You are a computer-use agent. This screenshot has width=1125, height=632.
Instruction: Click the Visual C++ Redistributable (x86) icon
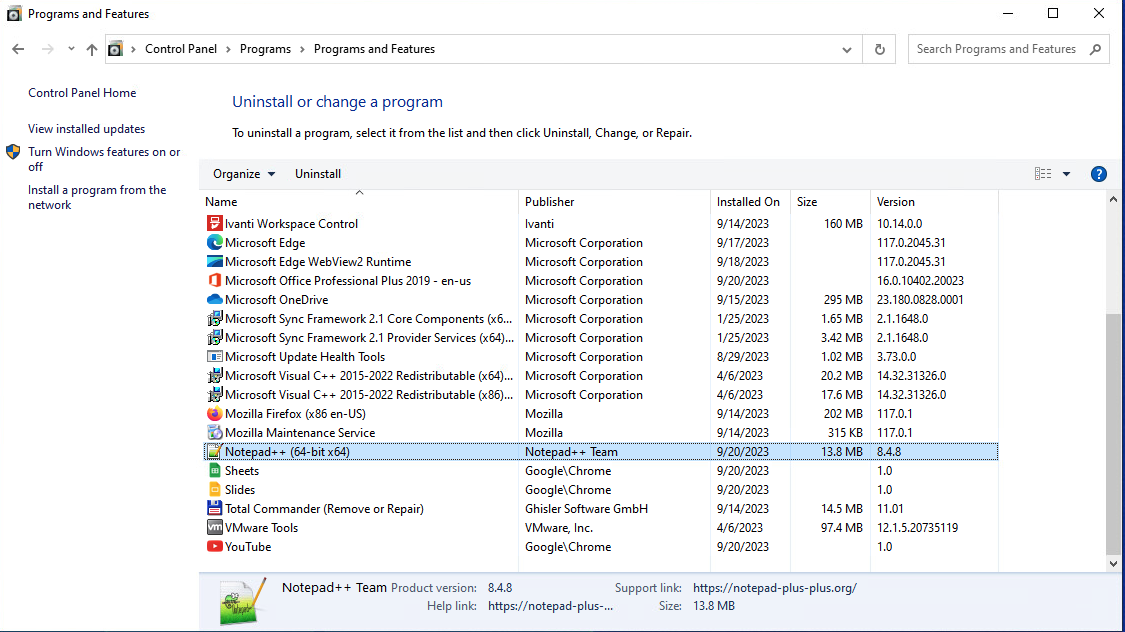tap(214, 395)
